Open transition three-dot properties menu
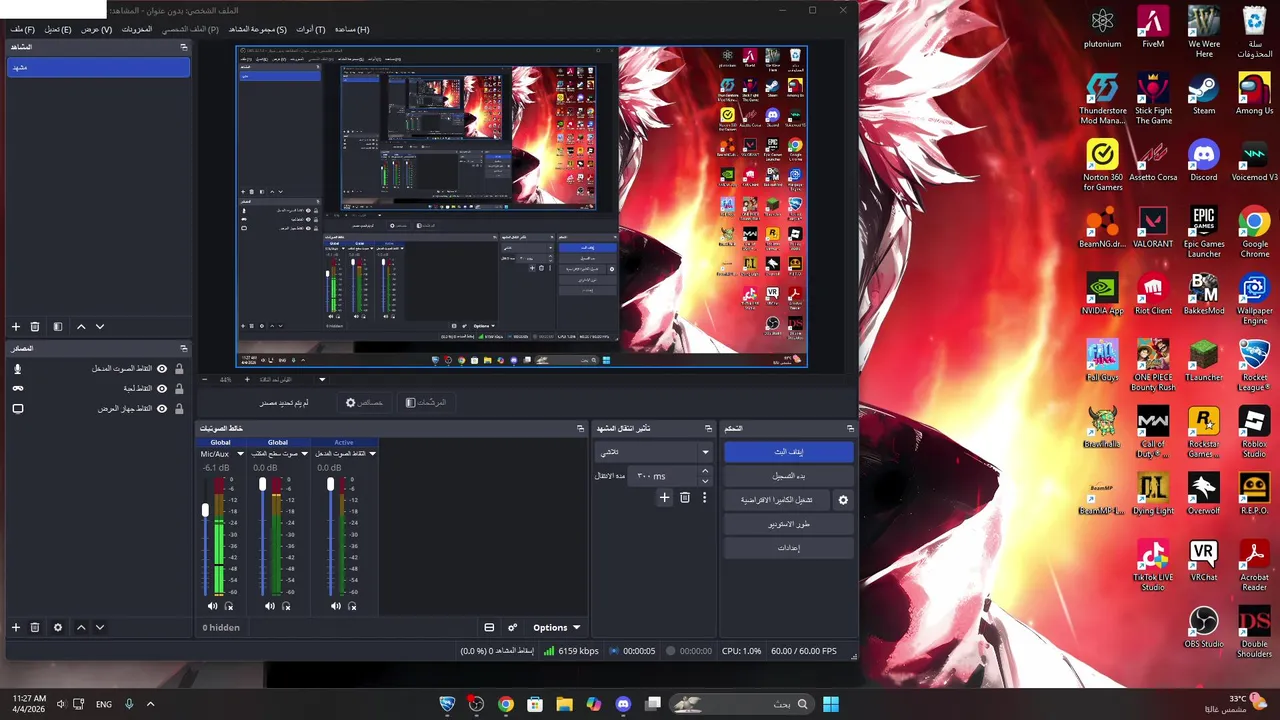 (704, 497)
